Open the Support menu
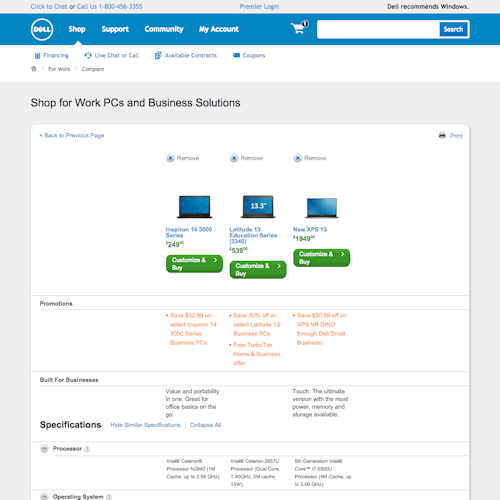This screenshot has height=500, width=500. coord(115,29)
